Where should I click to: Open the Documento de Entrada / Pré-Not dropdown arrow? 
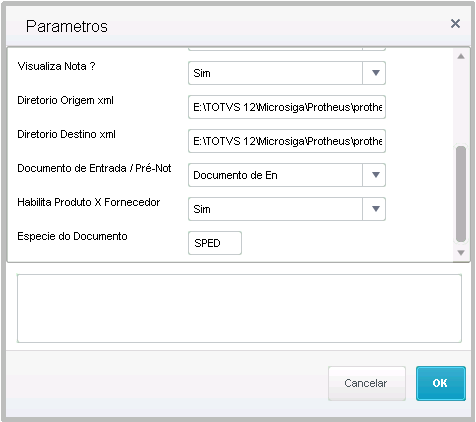click(x=375, y=175)
